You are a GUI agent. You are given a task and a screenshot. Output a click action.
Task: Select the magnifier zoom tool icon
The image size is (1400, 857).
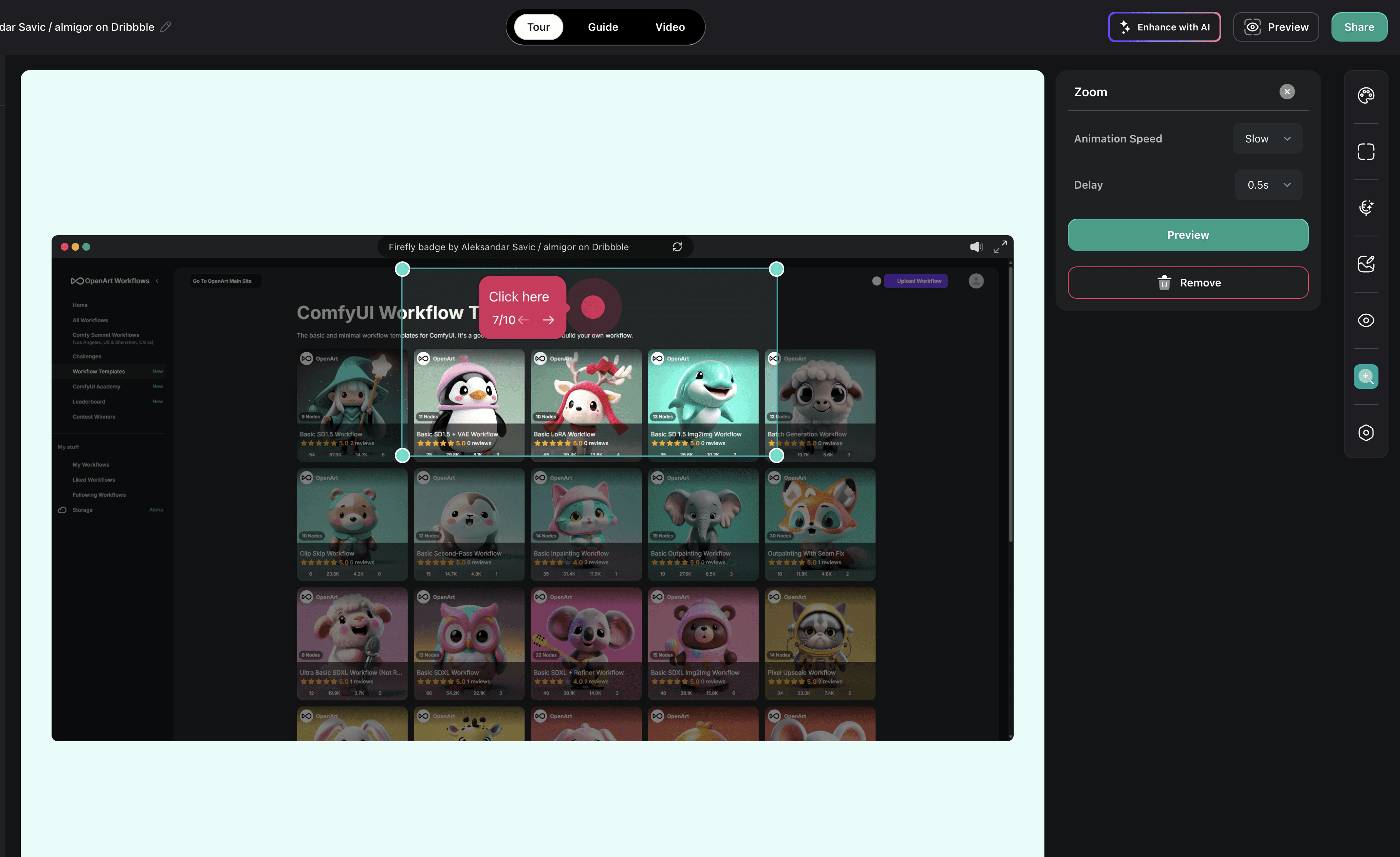point(1365,376)
